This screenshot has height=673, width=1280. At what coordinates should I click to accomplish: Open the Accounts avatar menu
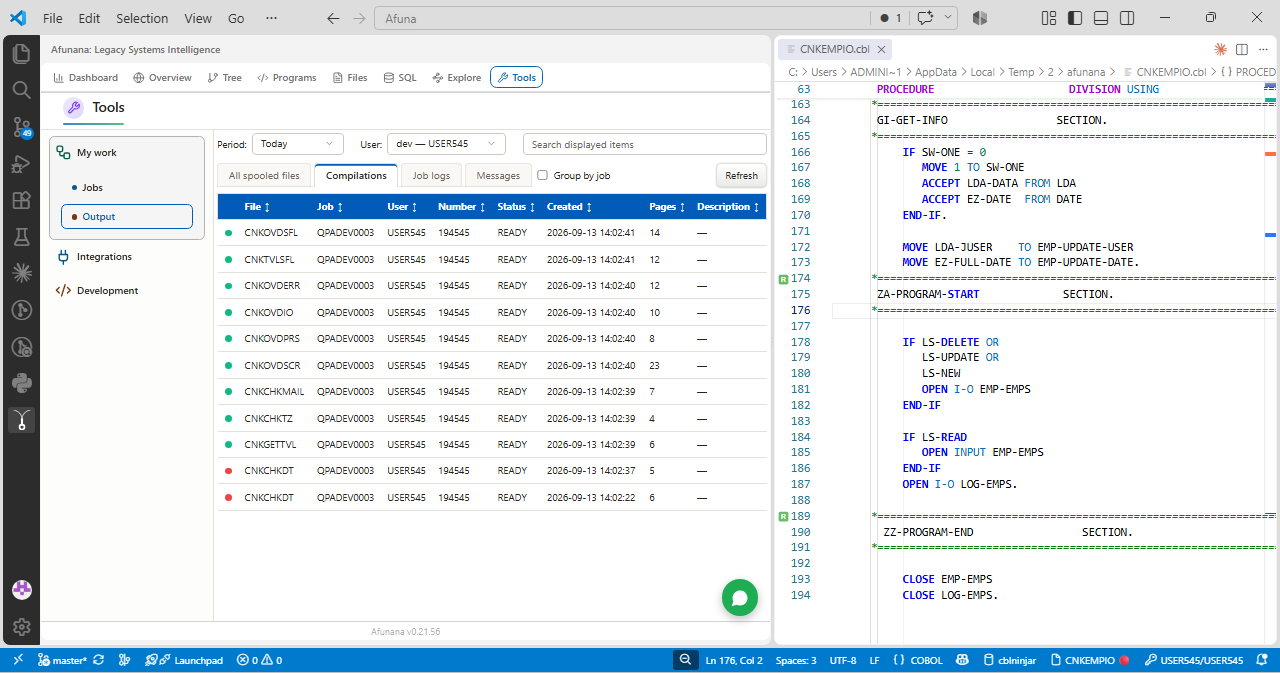[x=21, y=590]
